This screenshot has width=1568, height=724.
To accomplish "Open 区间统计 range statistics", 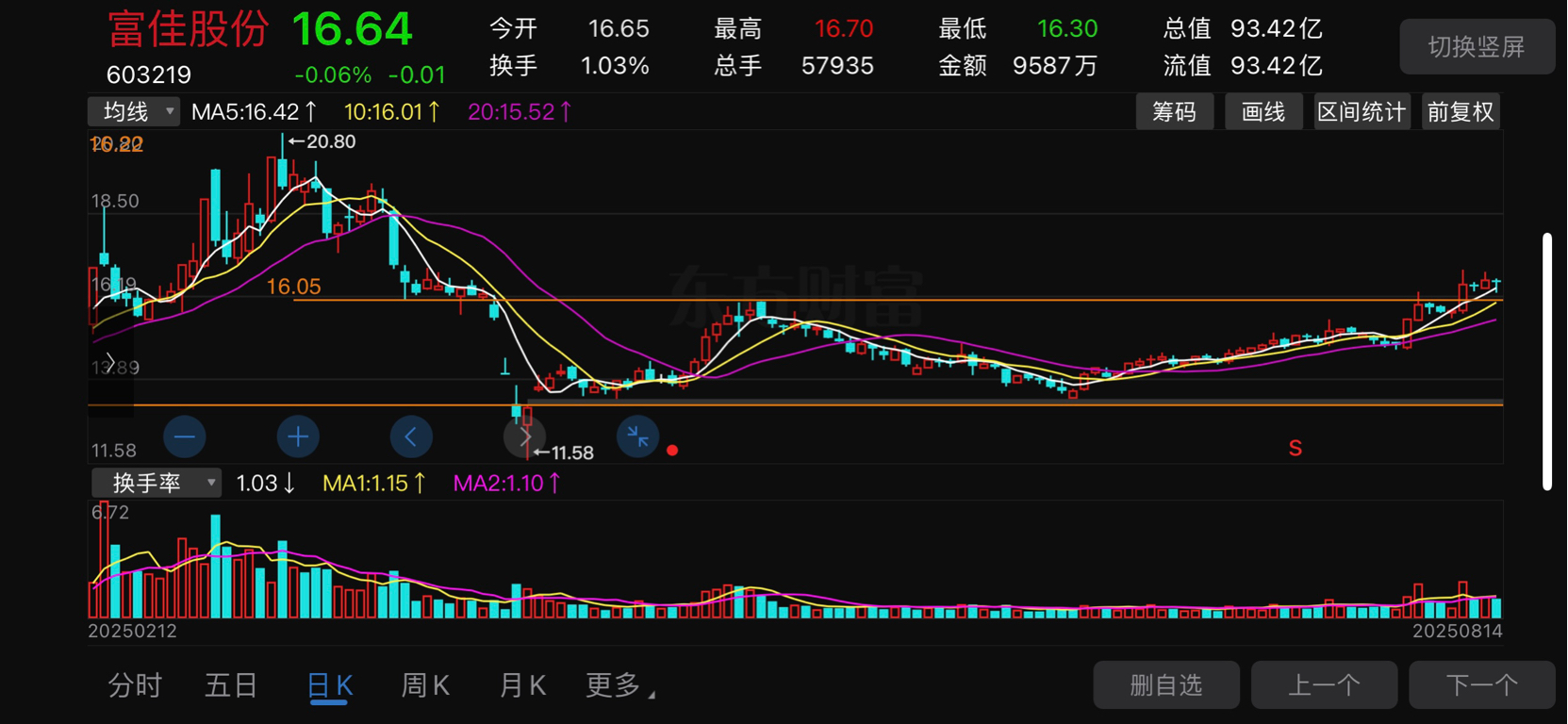I will tap(1362, 112).
